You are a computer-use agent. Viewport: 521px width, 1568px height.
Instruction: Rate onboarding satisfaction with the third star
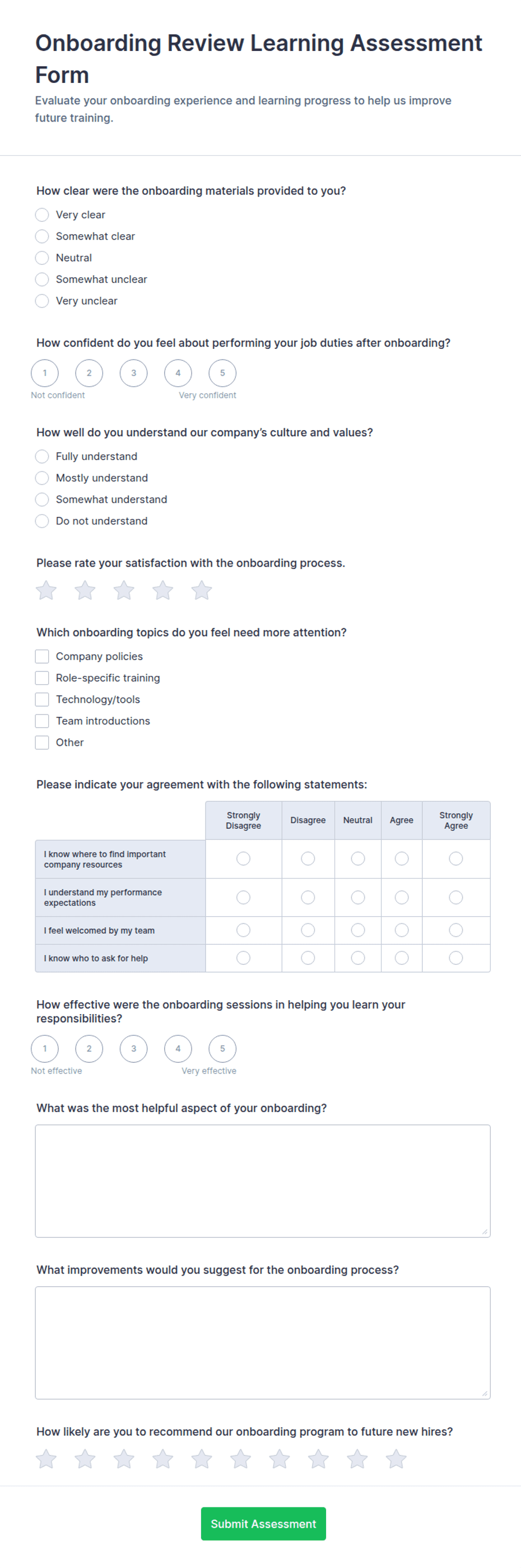[124, 590]
